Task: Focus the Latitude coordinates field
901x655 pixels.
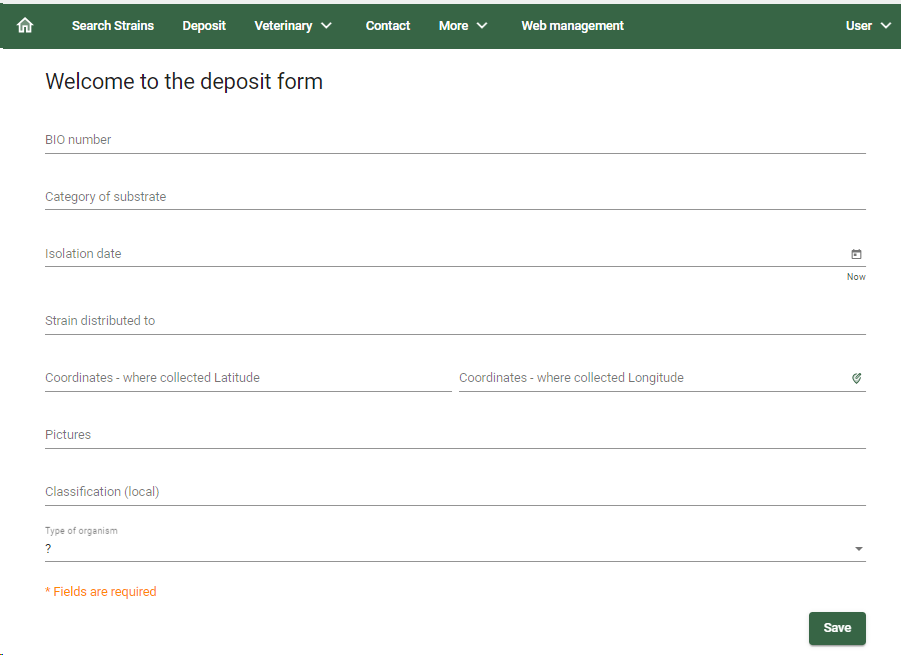Action: tap(248, 378)
